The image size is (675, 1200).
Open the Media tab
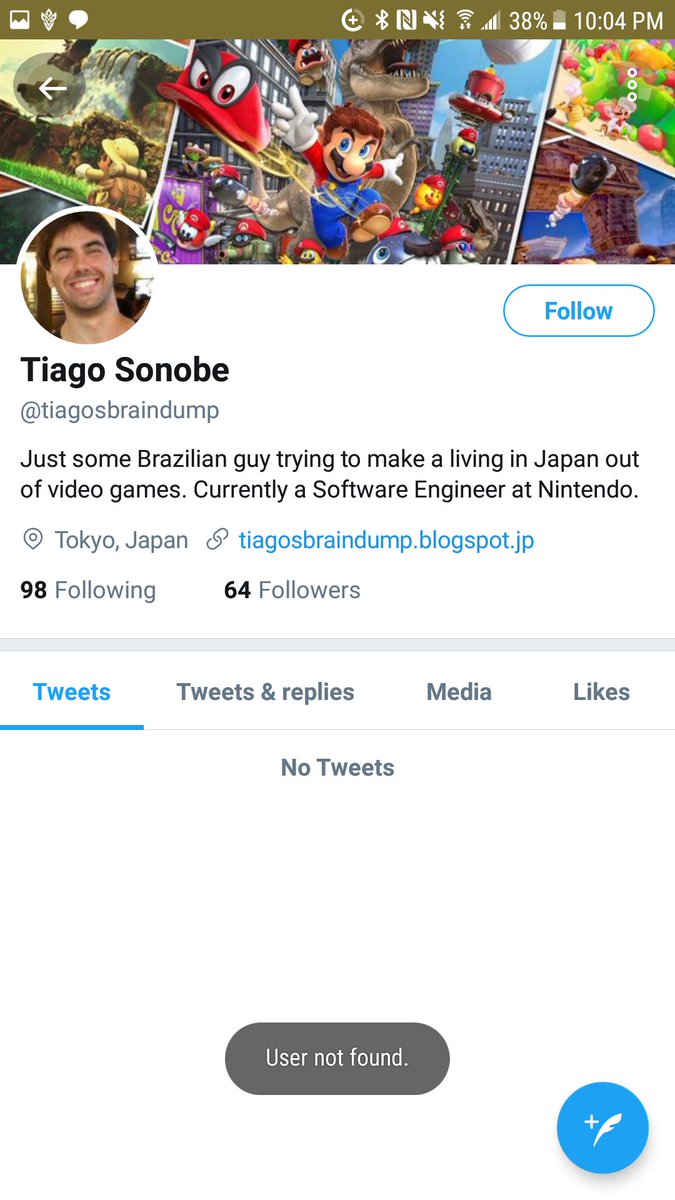click(459, 692)
